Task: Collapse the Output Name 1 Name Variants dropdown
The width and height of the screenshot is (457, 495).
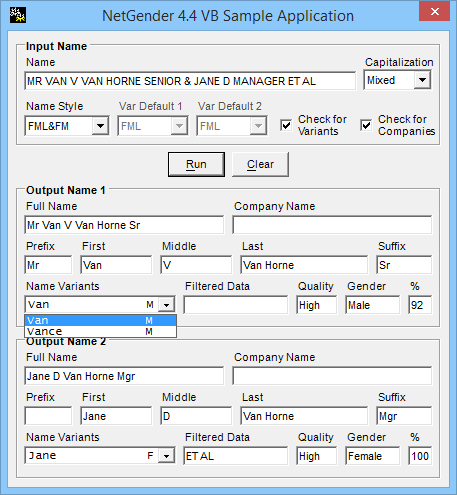Action: [x=166, y=305]
